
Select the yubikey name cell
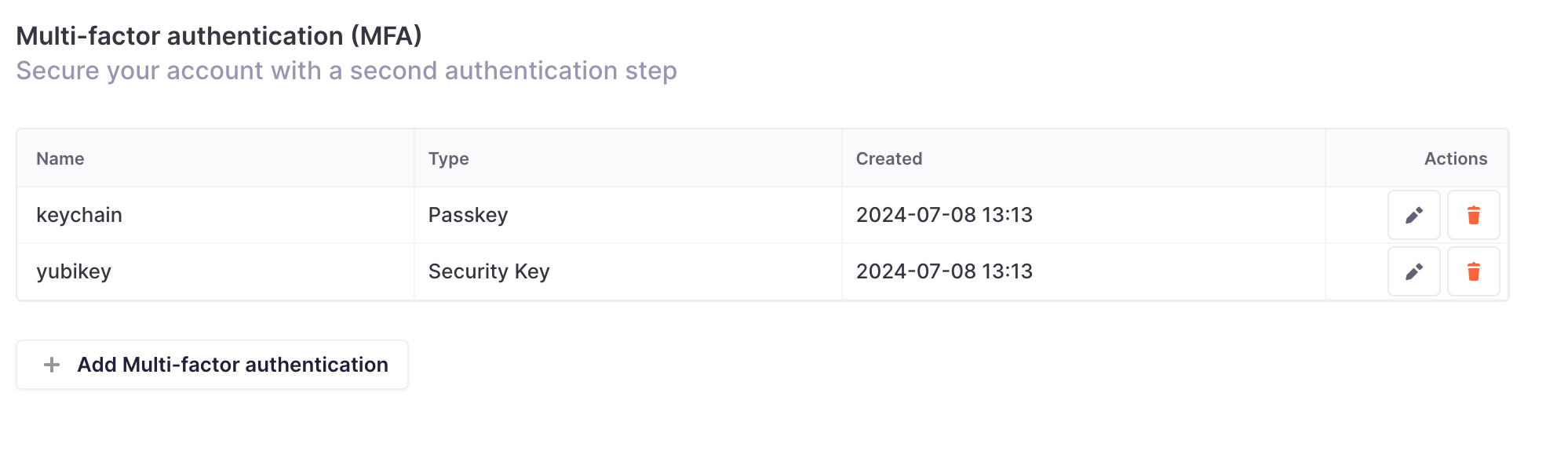pyautogui.click(x=74, y=271)
